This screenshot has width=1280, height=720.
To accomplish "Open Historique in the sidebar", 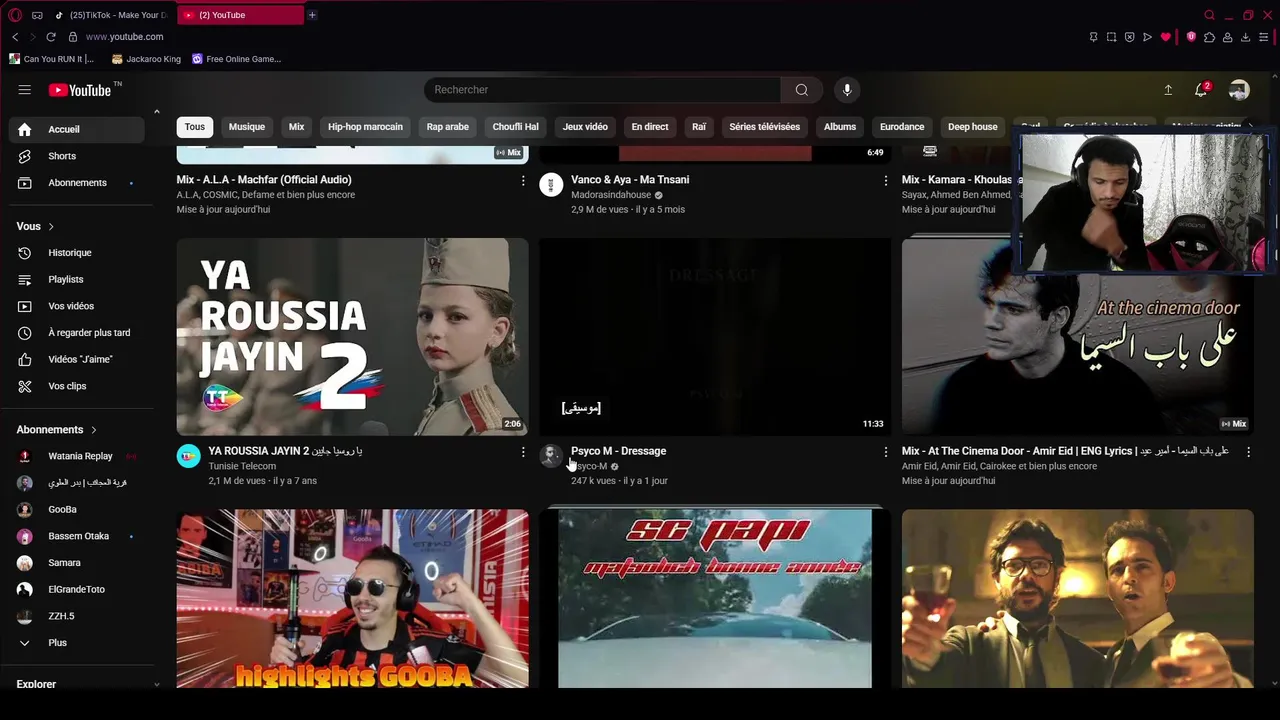I will point(76,253).
